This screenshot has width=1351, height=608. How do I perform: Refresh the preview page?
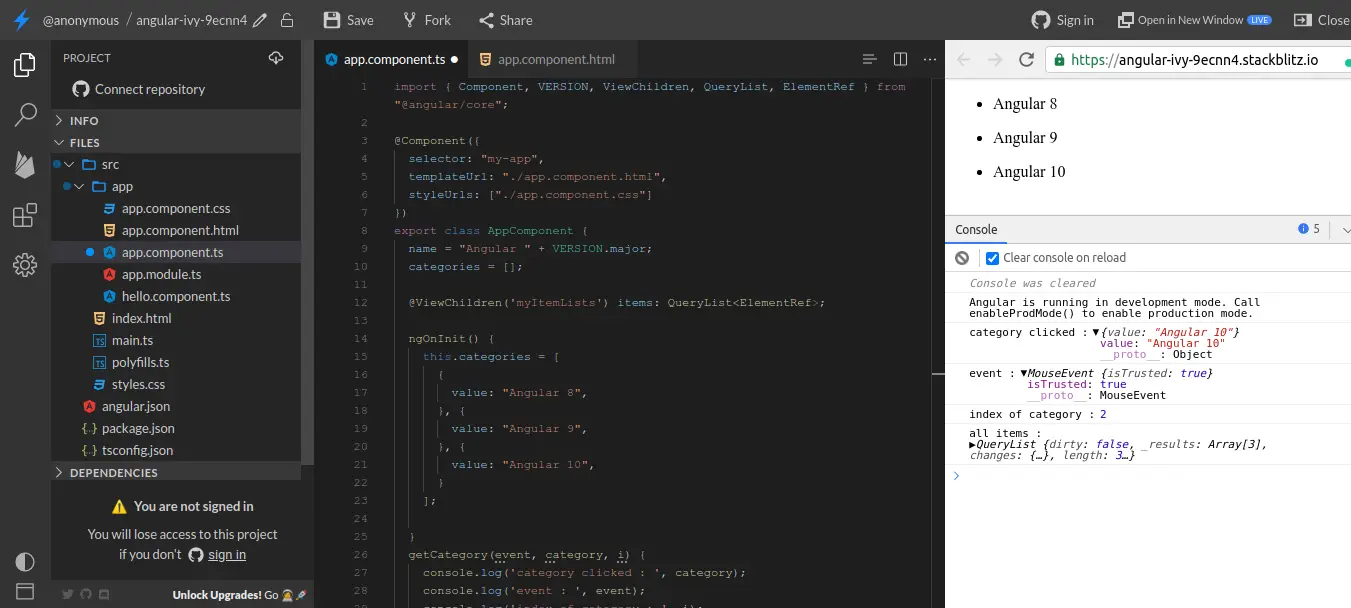(x=1026, y=59)
